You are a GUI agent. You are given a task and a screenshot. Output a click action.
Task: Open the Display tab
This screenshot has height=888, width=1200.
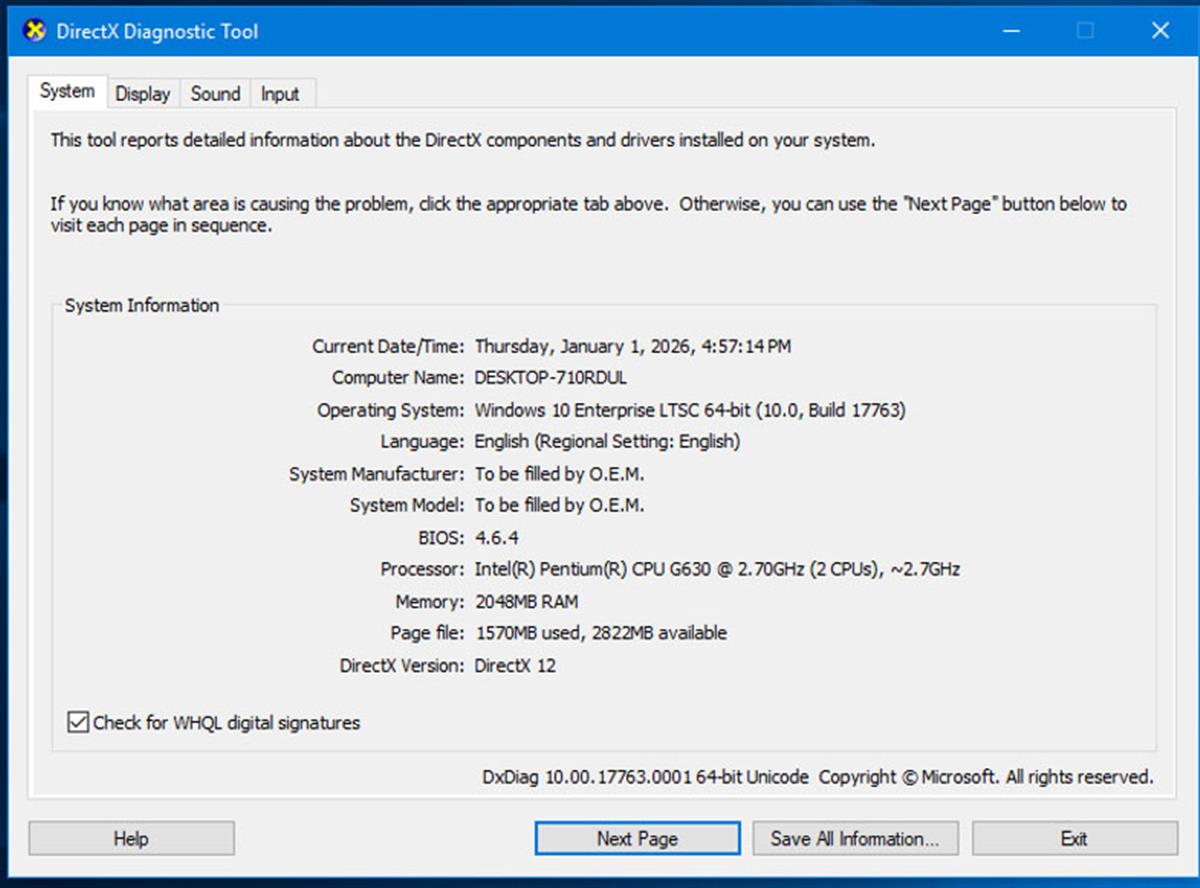click(143, 94)
